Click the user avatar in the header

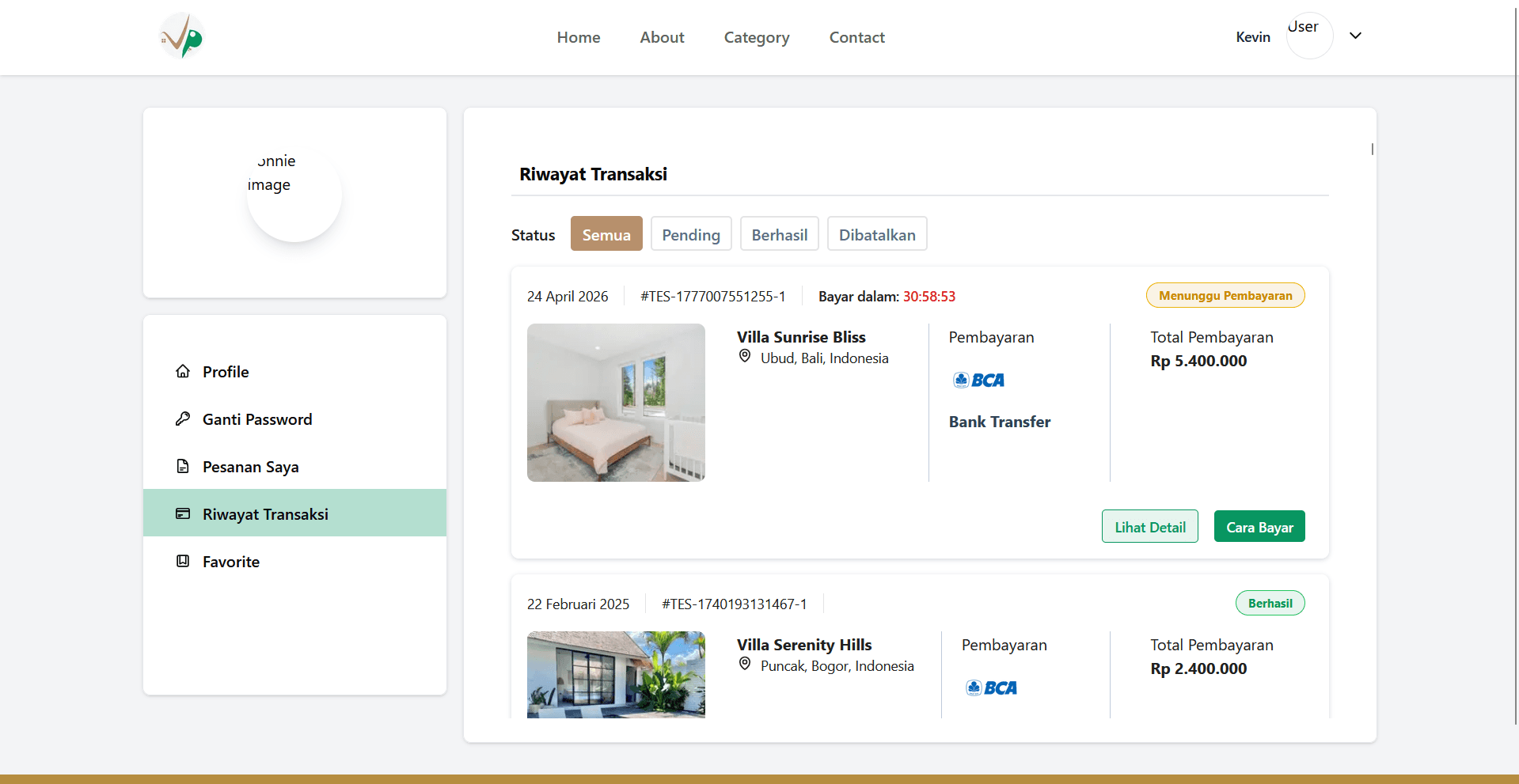(x=1310, y=36)
